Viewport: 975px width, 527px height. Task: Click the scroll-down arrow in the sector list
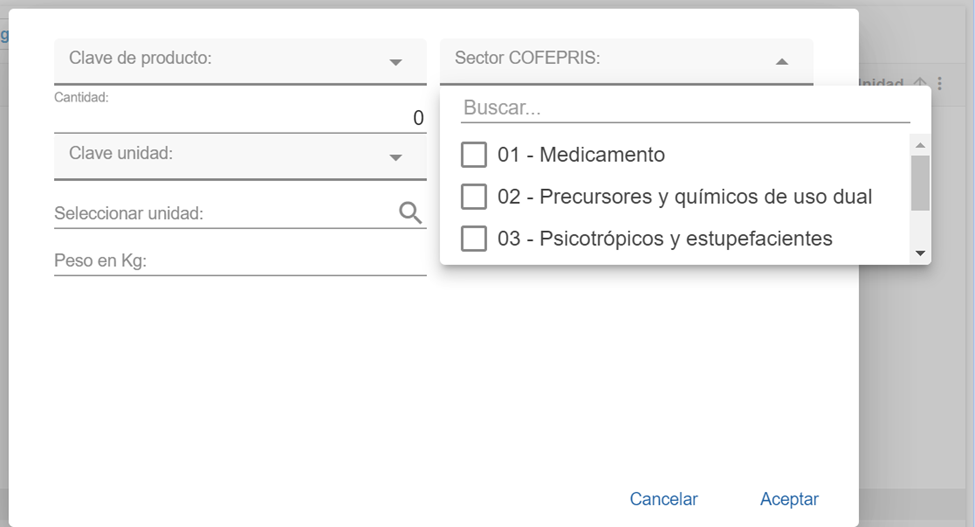click(920, 254)
